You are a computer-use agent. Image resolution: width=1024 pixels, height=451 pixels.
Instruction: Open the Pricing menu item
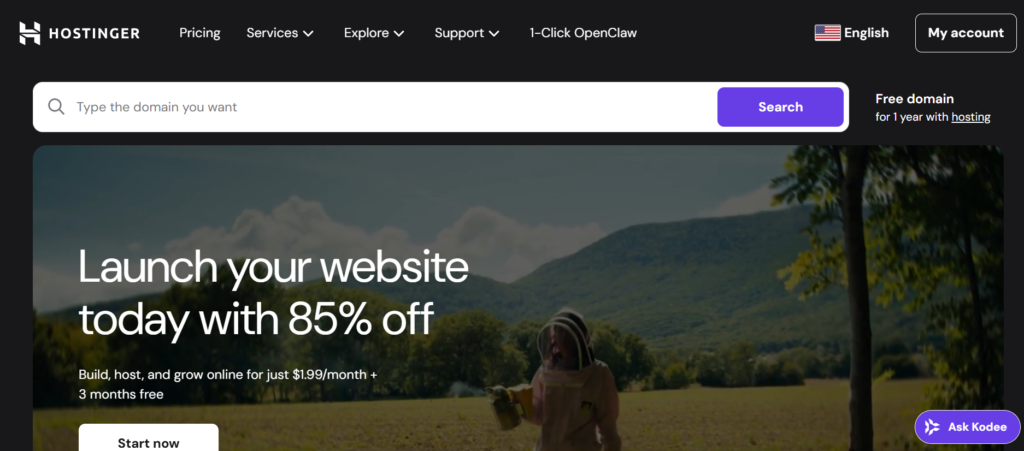tap(200, 33)
